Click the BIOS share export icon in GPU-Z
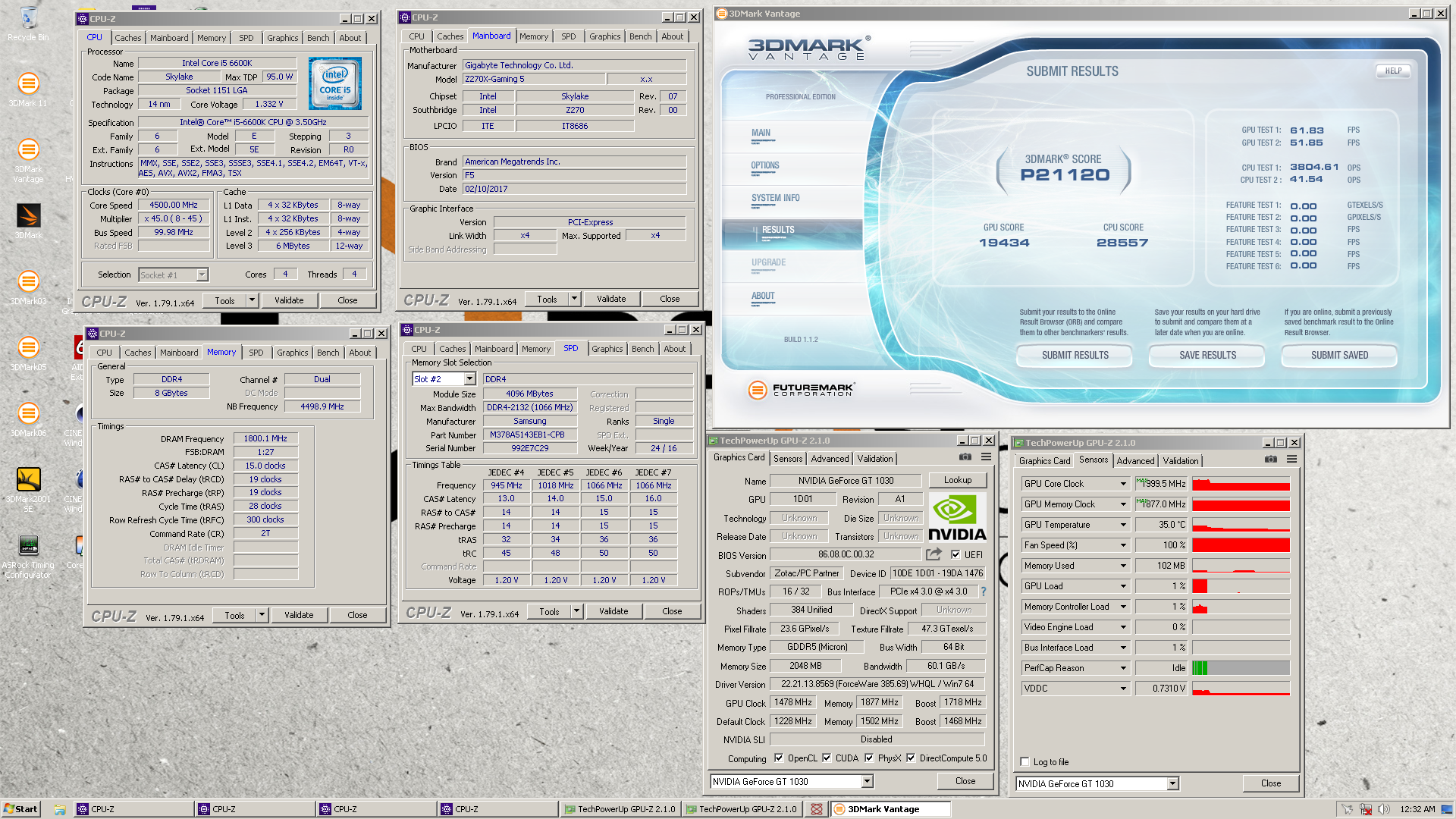1456x819 pixels. [x=934, y=554]
